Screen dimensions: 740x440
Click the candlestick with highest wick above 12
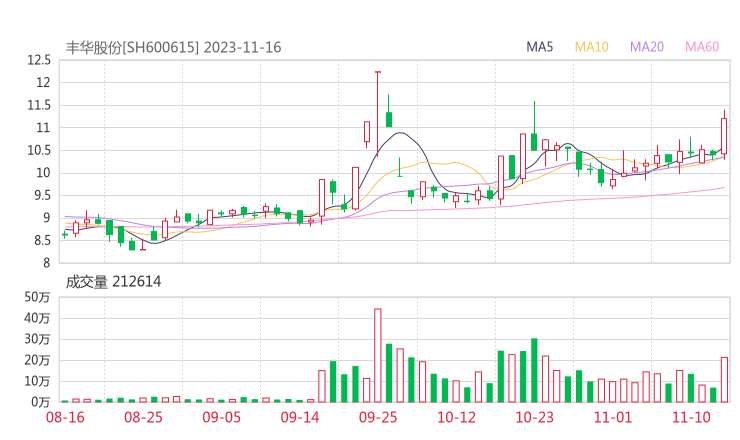[x=378, y=114]
